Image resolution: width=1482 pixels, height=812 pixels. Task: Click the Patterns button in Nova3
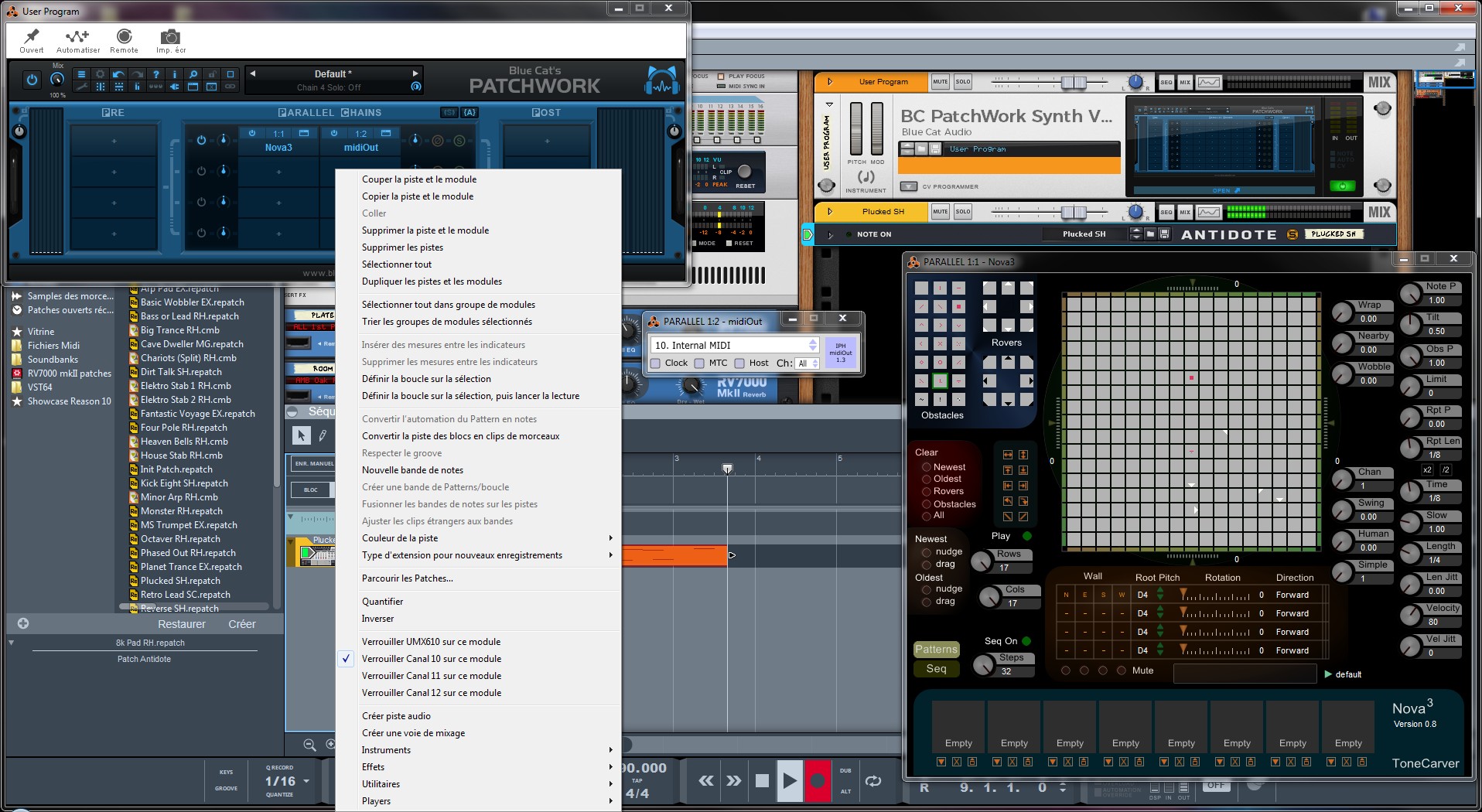point(936,650)
